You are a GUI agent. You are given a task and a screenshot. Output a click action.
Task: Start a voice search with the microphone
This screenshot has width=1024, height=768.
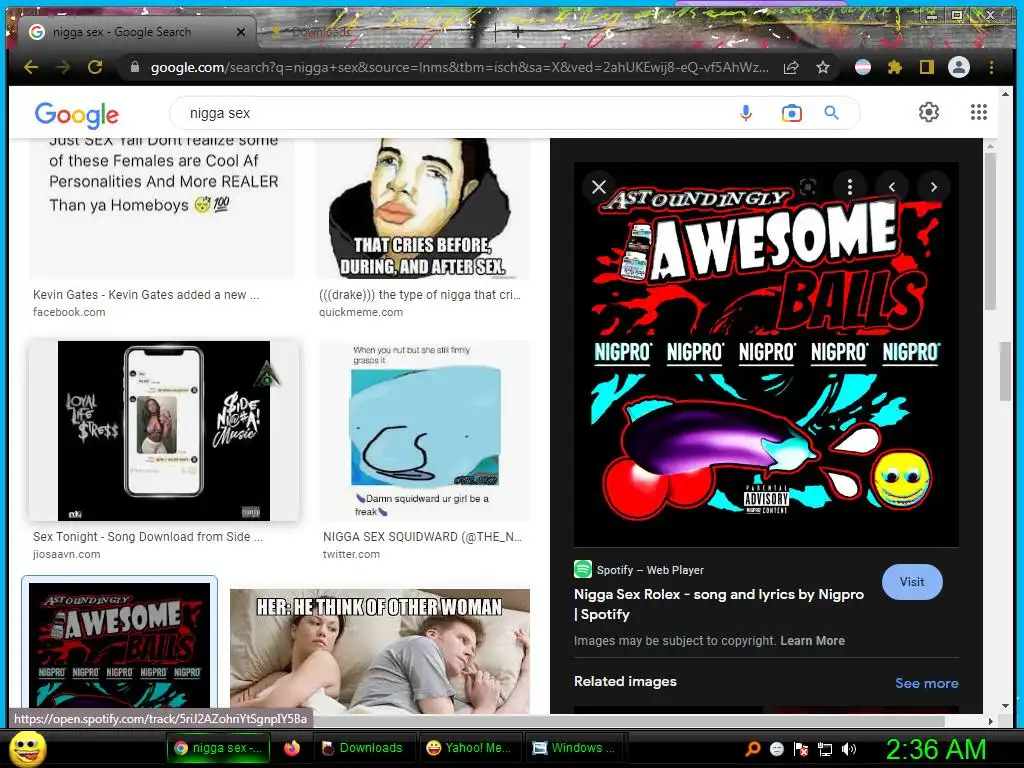coord(746,113)
